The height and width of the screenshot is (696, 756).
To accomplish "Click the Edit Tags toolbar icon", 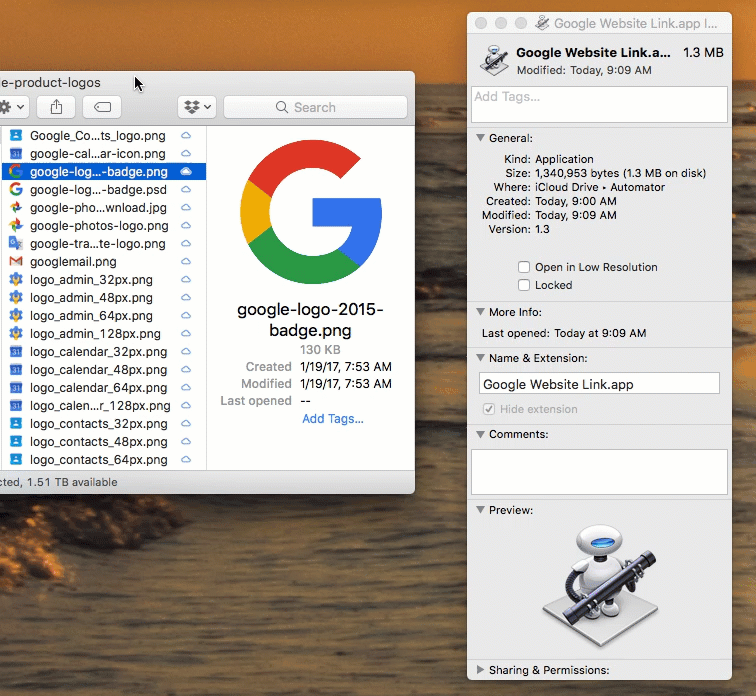I will pos(102,107).
